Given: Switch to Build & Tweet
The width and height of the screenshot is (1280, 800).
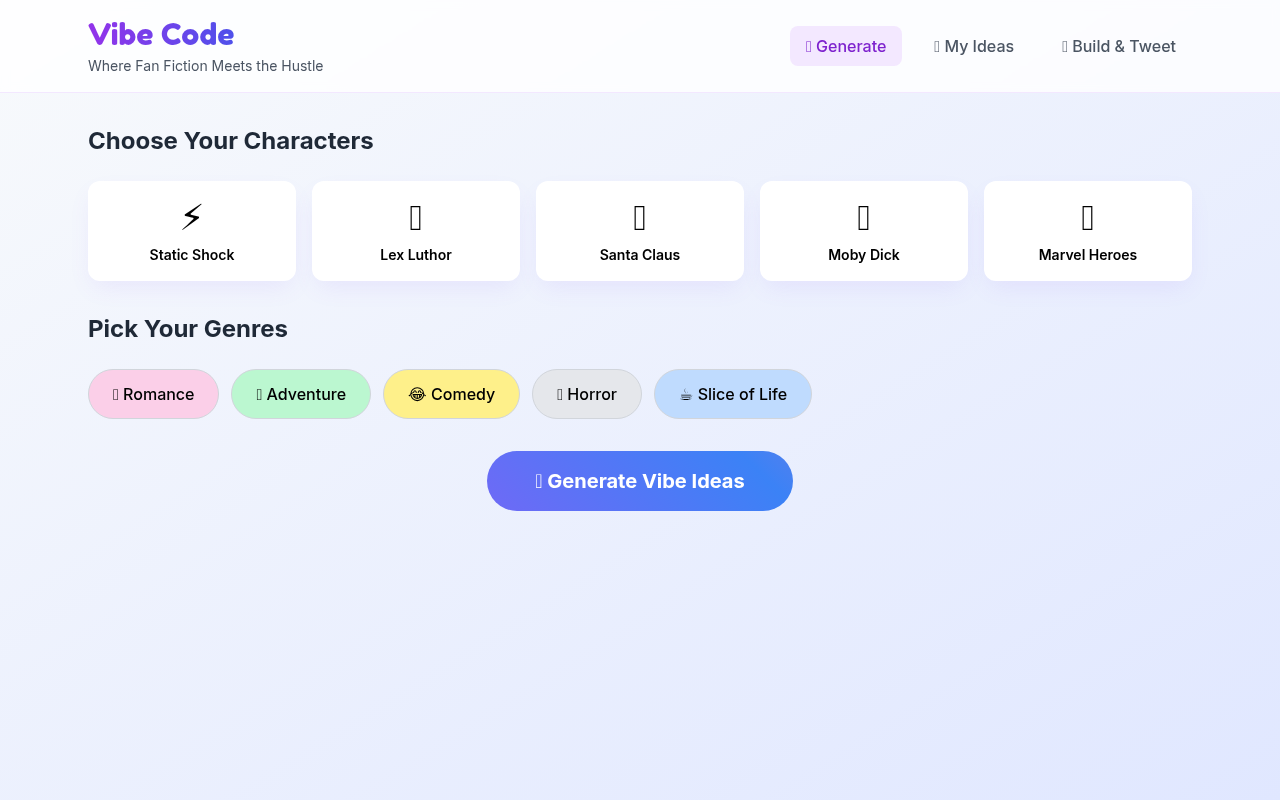Looking at the screenshot, I should (x=1119, y=46).
